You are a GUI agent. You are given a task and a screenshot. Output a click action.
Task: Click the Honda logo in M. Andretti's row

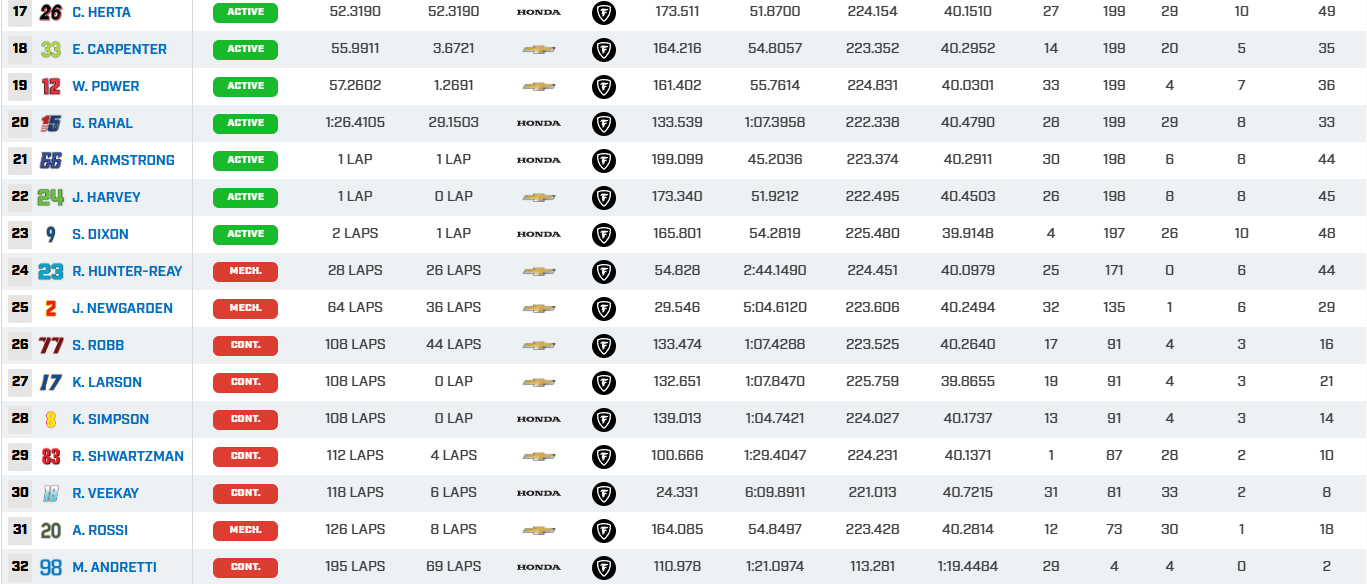point(538,567)
